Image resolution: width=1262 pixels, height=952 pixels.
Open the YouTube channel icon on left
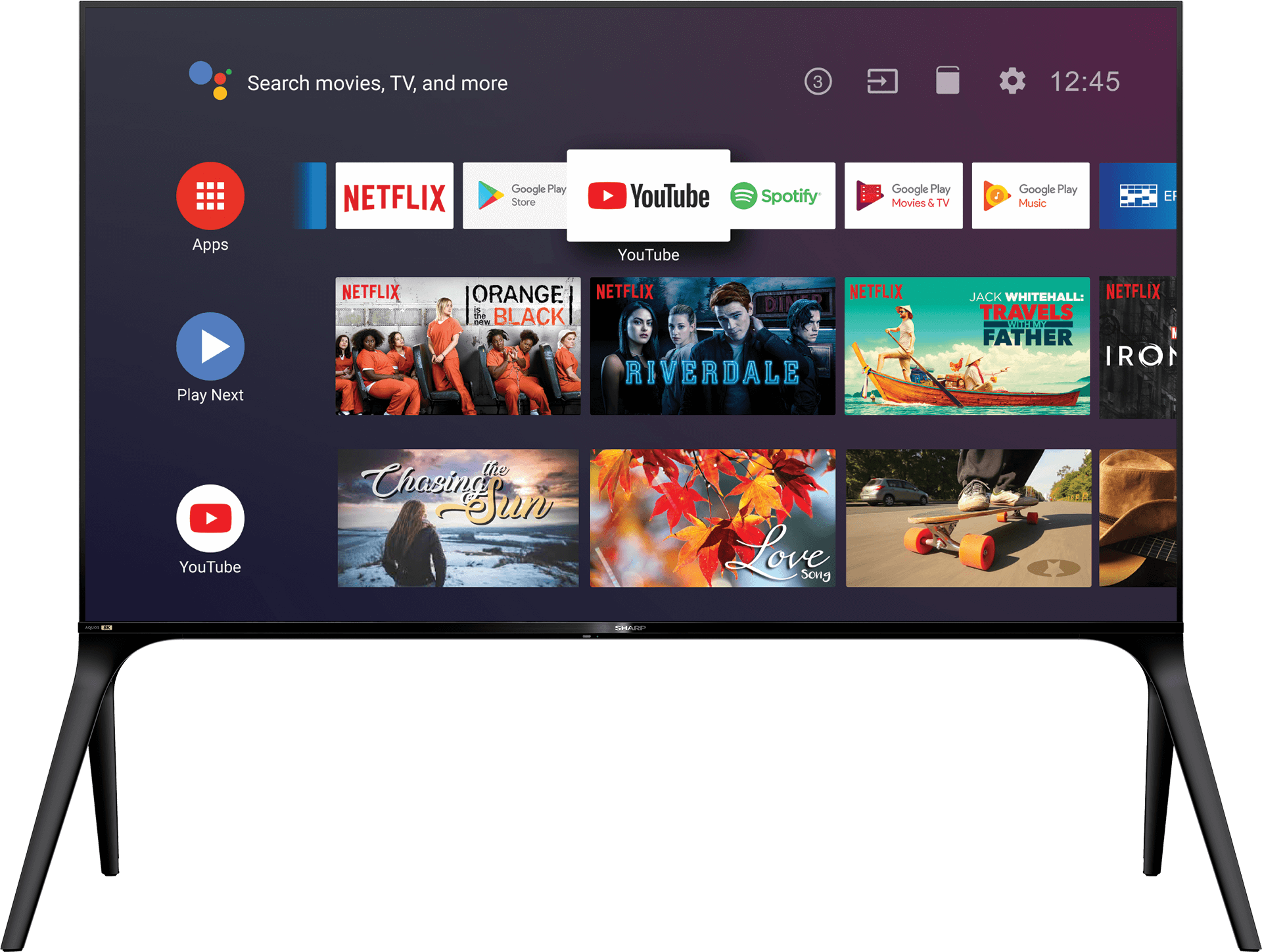pyautogui.click(x=210, y=519)
